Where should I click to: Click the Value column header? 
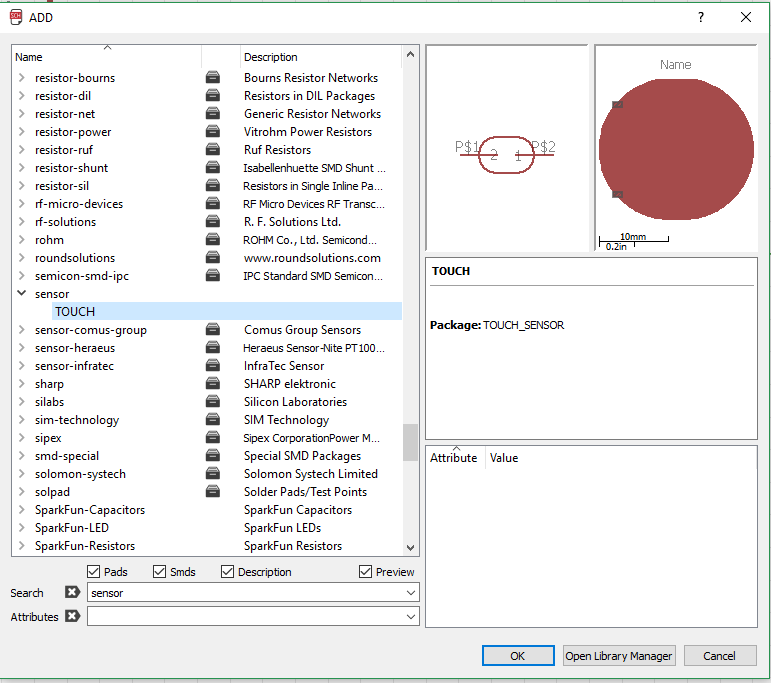504,458
